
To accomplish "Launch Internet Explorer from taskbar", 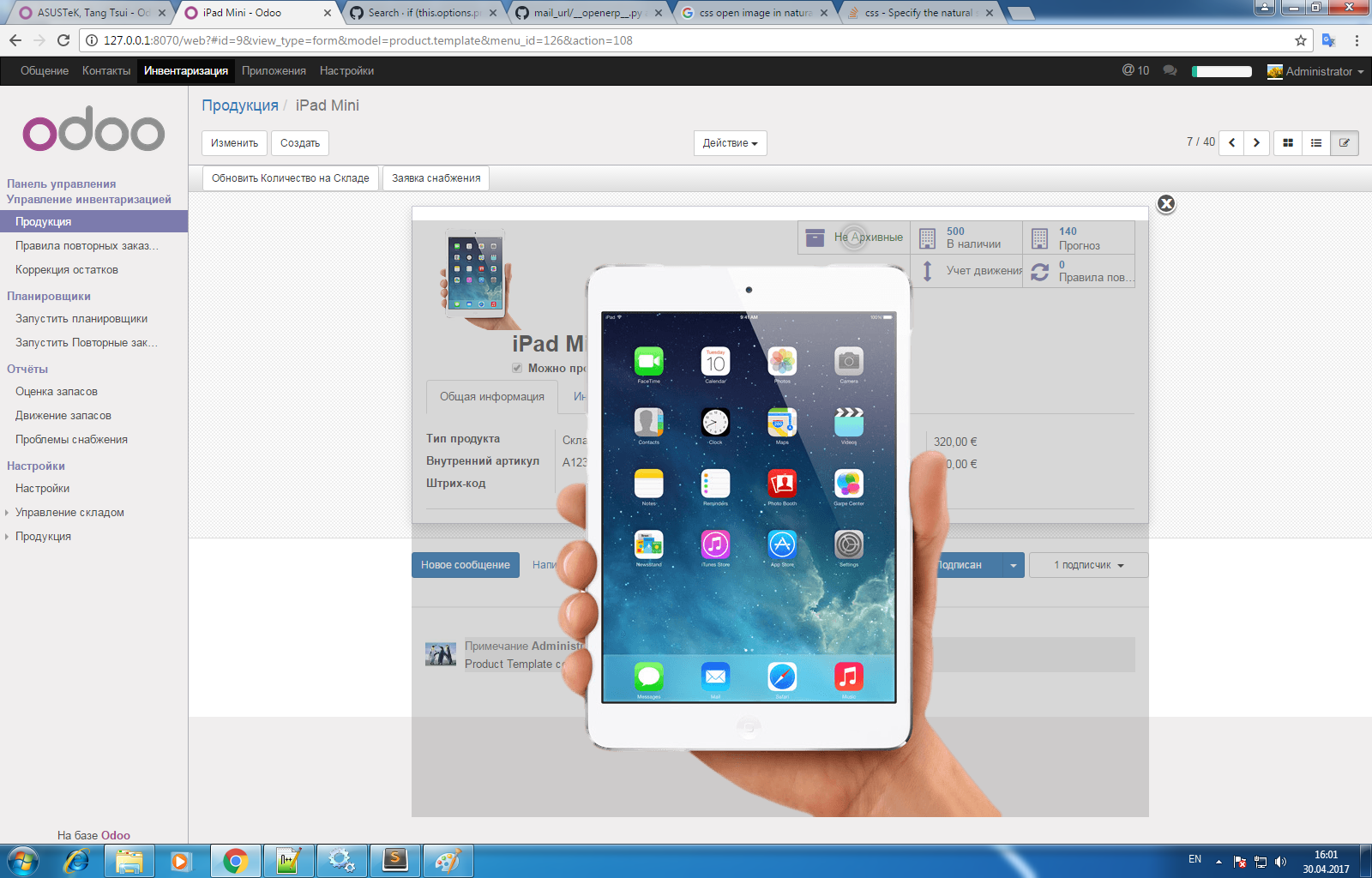I will (77, 861).
